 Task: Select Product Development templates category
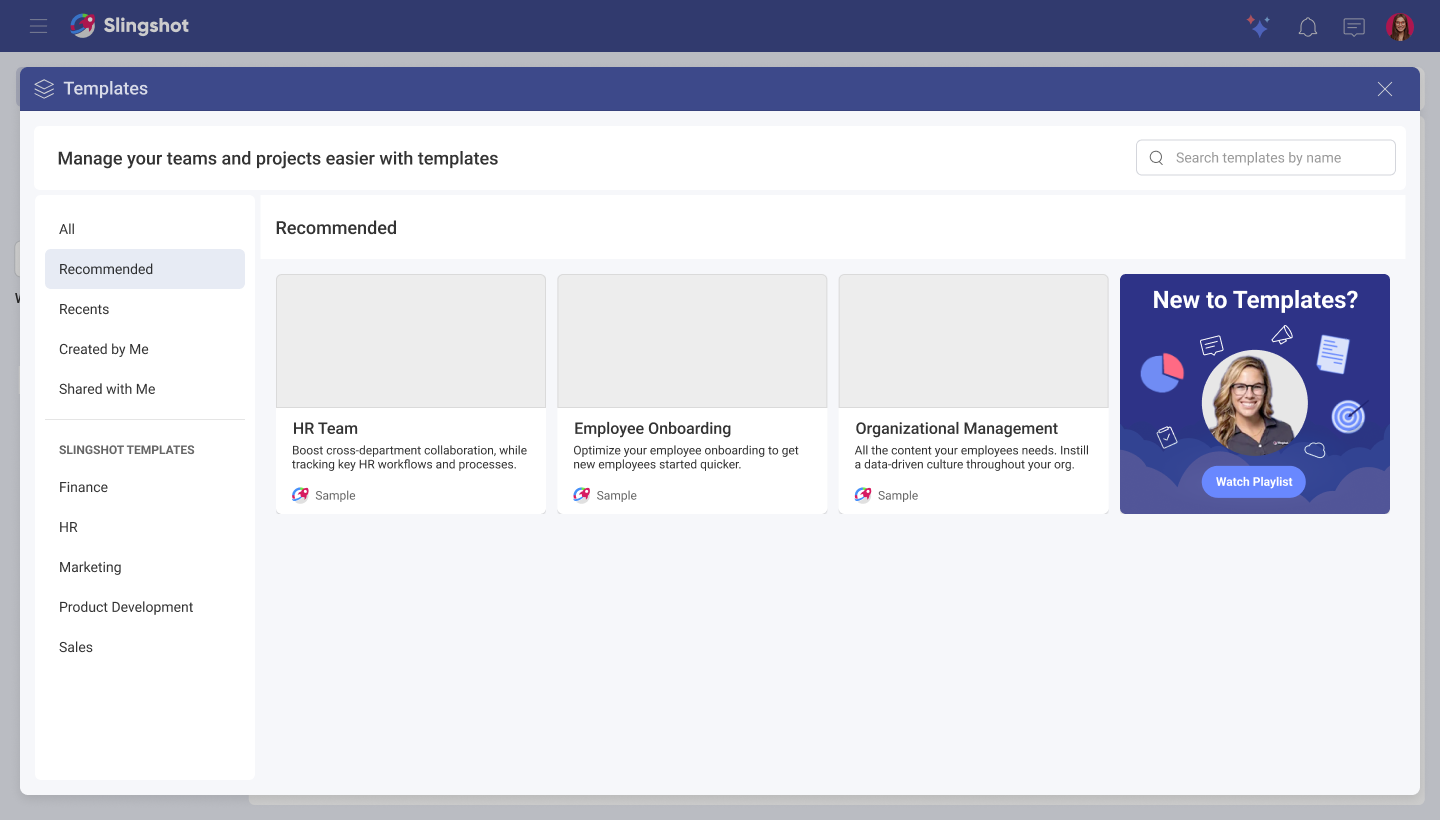pyautogui.click(x=145, y=607)
